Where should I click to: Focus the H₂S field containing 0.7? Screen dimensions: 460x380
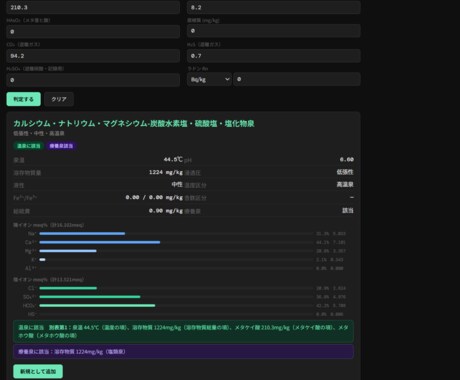(274, 56)
